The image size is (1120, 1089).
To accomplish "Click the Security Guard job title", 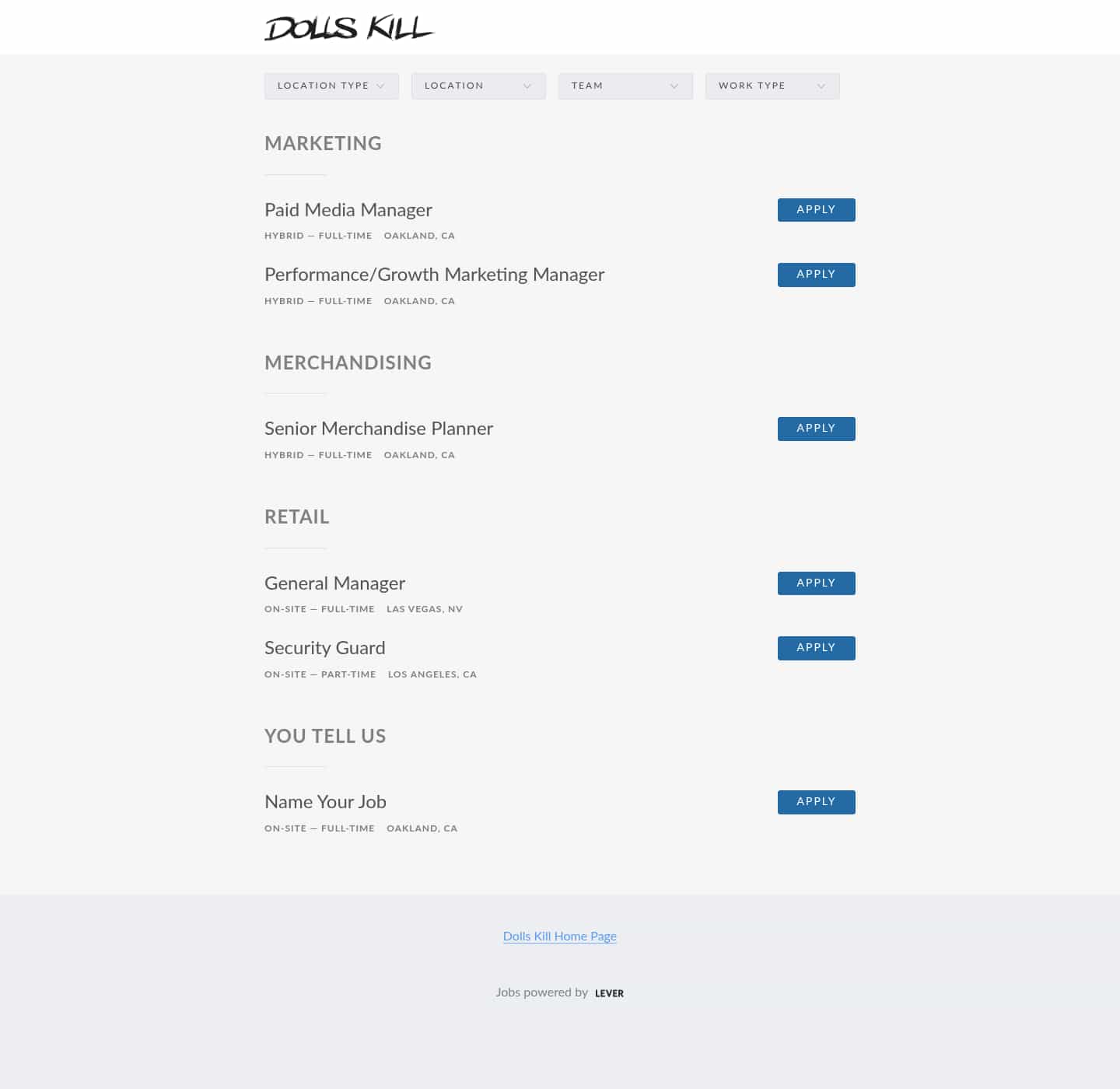I will click(324, 648).
